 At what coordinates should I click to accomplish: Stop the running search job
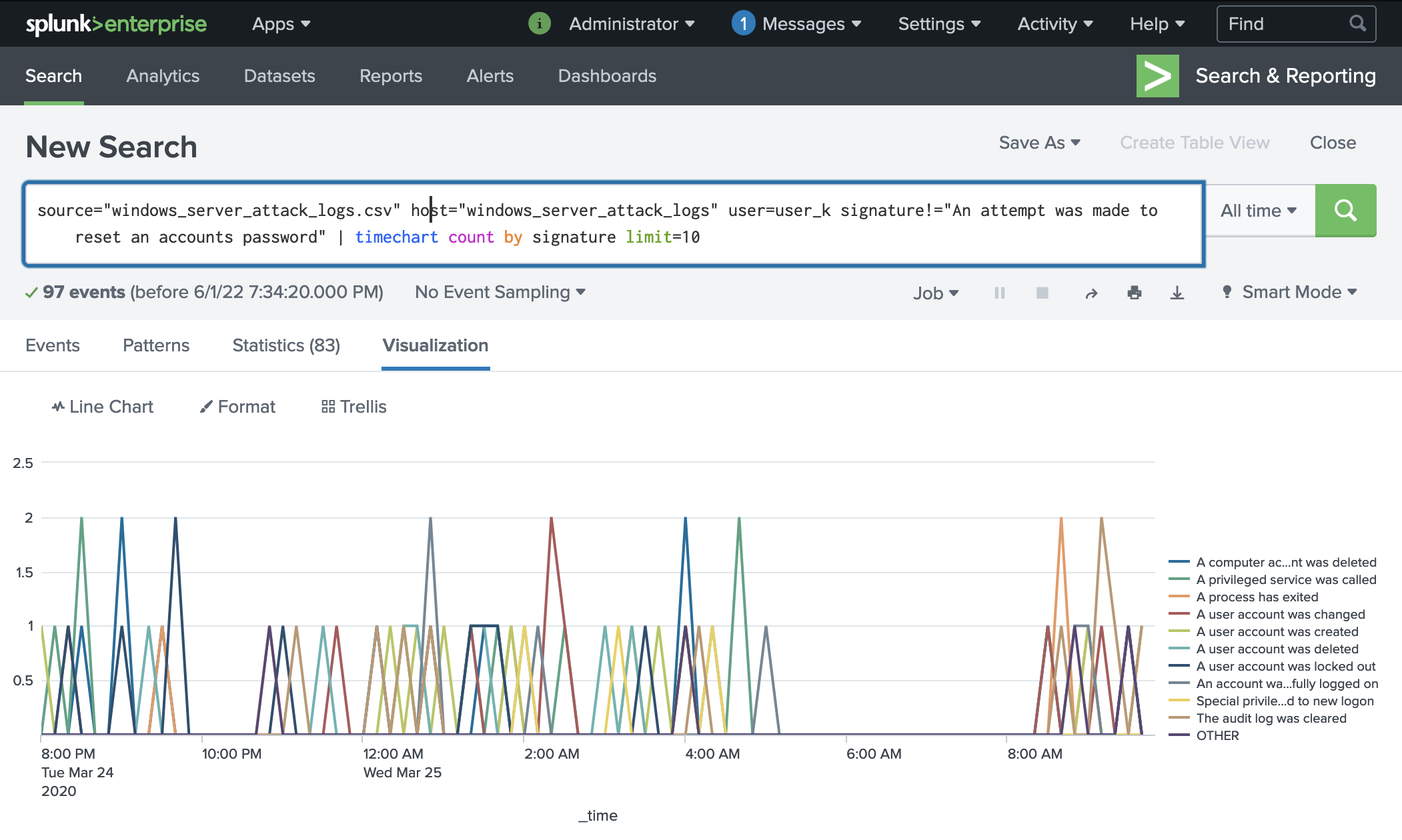pos(1042,293)
